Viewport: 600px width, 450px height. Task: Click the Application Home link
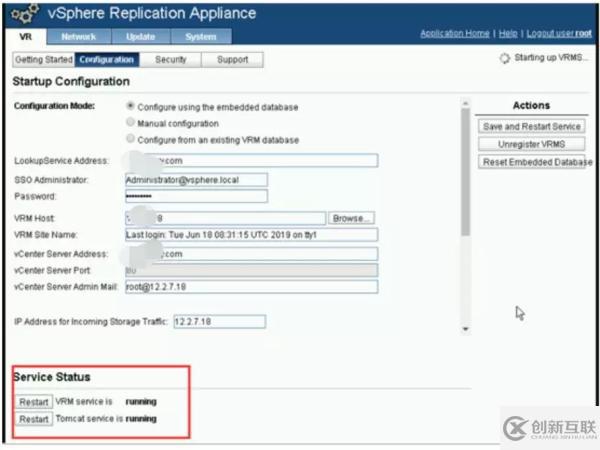(455, 34)
